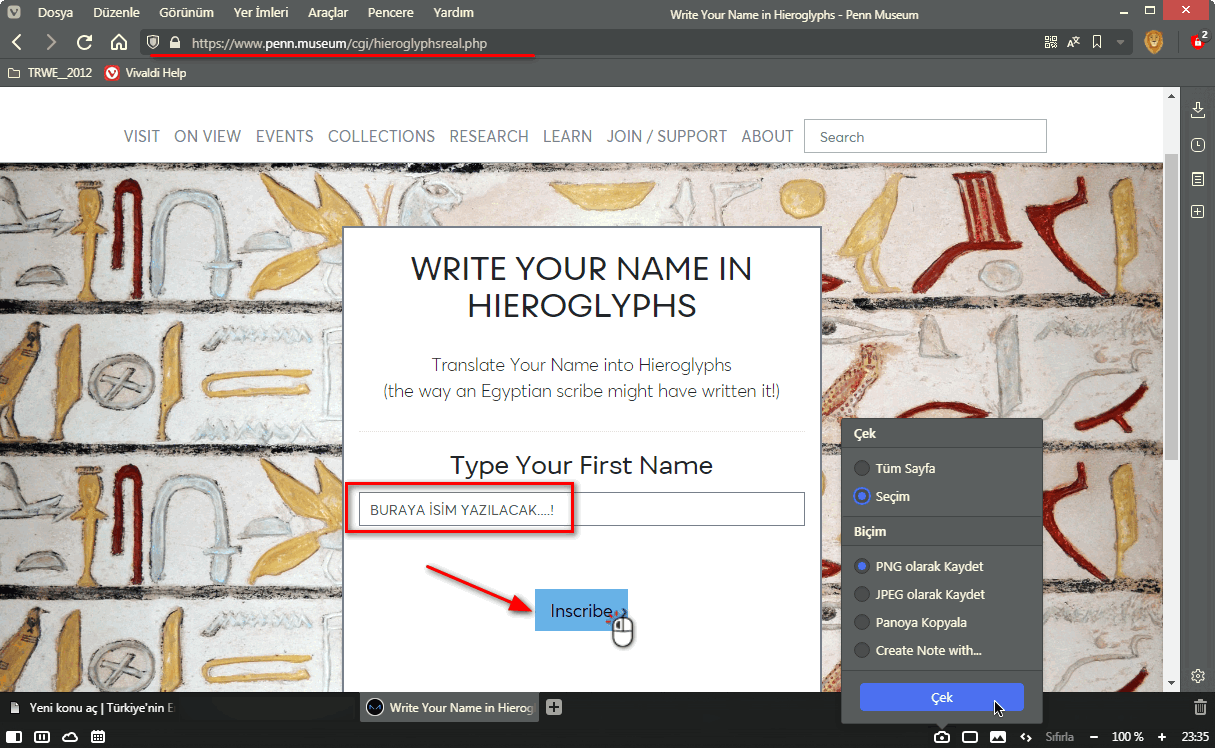This screenshot has height=748, width=1215.
Task: Open the ON VIEW navigation link
Action: coord(208,137)
